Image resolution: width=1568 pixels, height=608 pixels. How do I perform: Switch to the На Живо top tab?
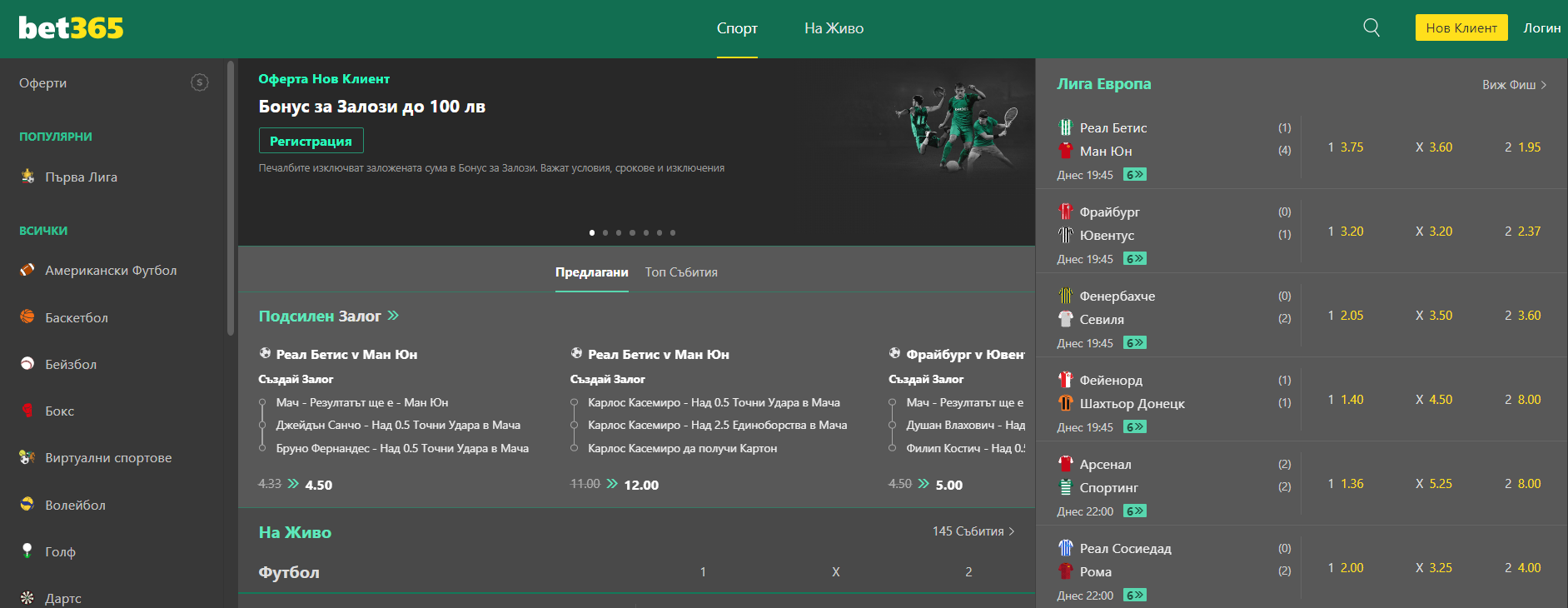(834, 28)
